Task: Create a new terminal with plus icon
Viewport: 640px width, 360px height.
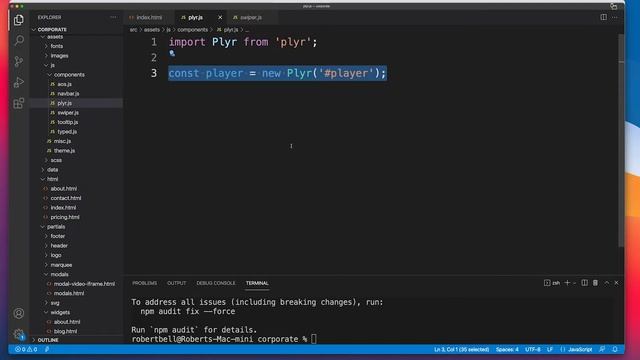Action: [567, 282]
